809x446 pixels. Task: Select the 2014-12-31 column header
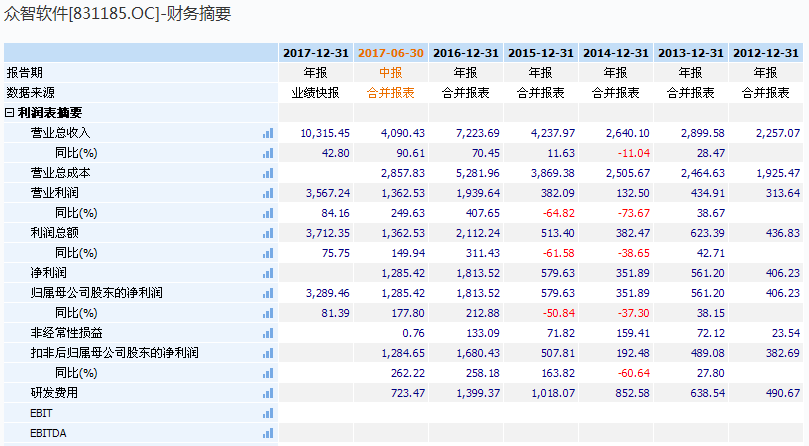point(616,53)
